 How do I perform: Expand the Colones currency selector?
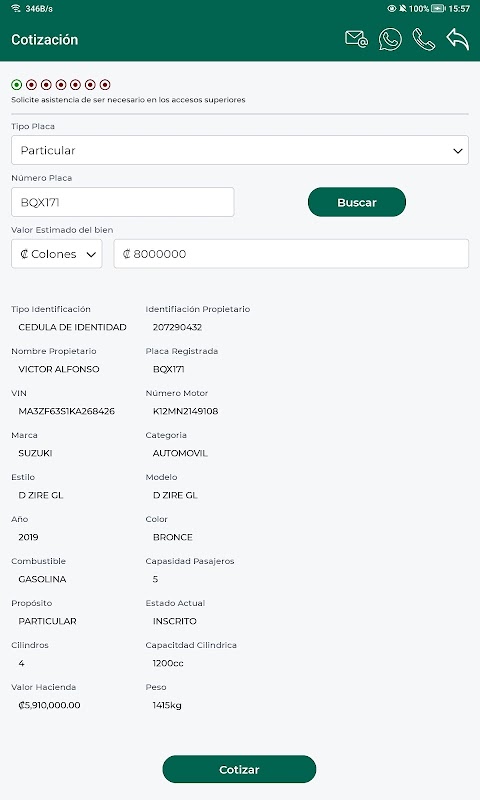[x=57, y=254]
